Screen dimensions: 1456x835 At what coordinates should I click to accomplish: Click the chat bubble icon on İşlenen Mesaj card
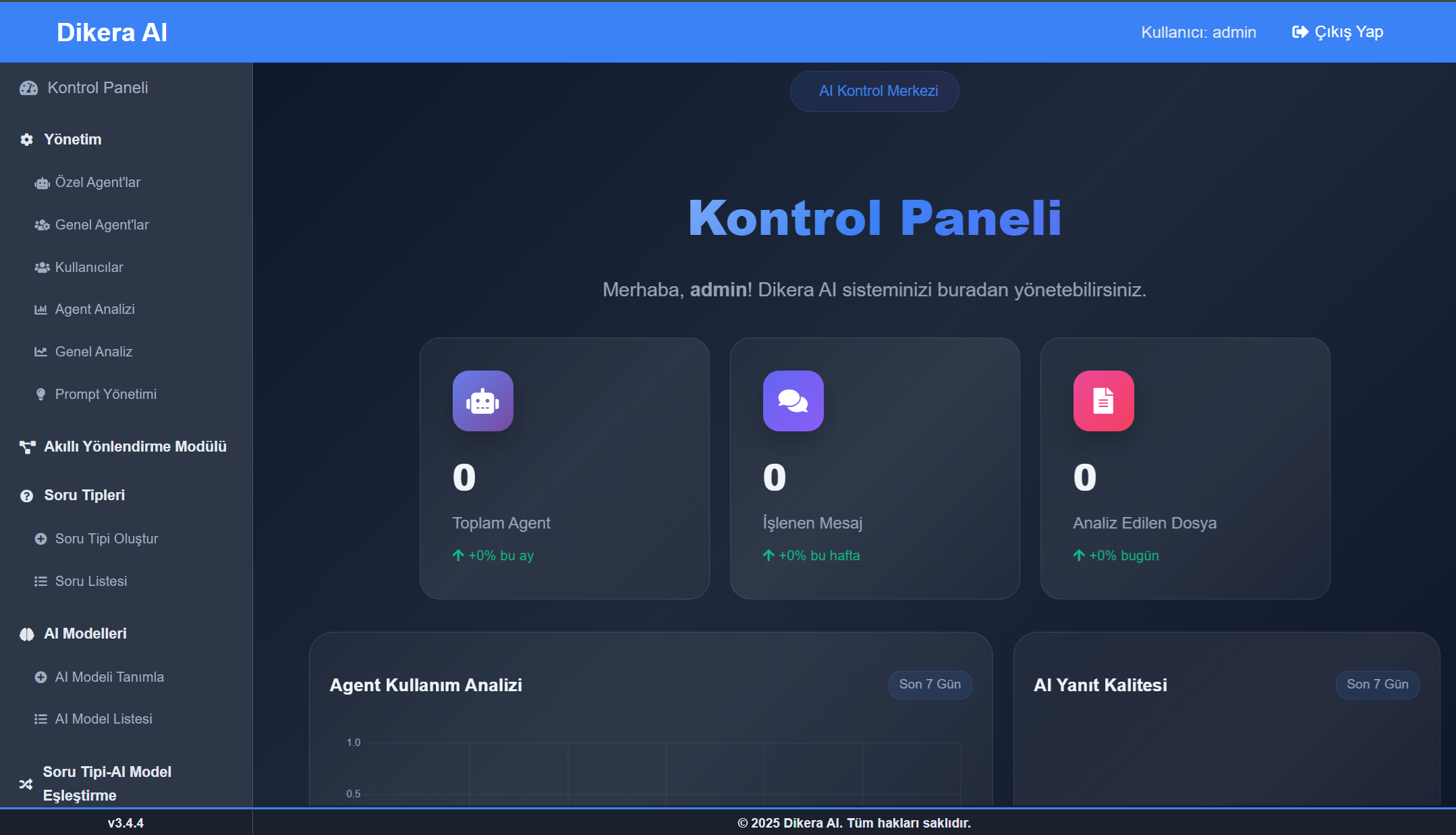pos(793,401)
